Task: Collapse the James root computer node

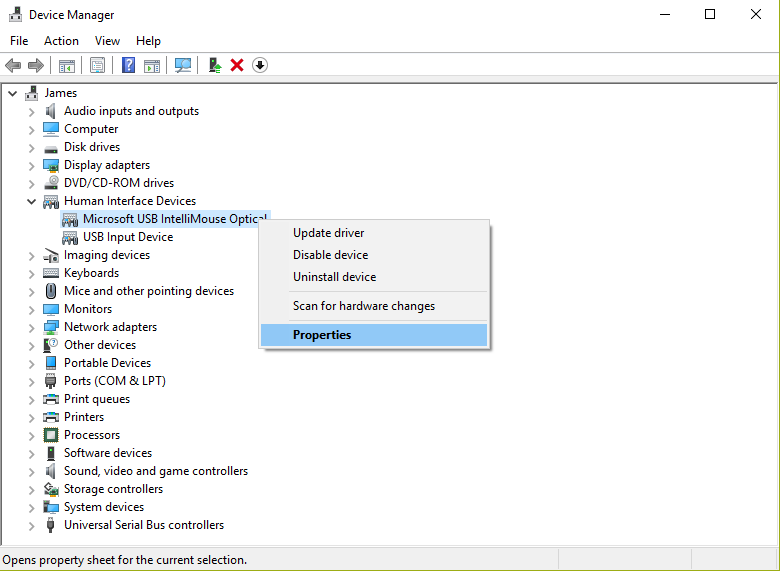Action: [x=12, y=93]
